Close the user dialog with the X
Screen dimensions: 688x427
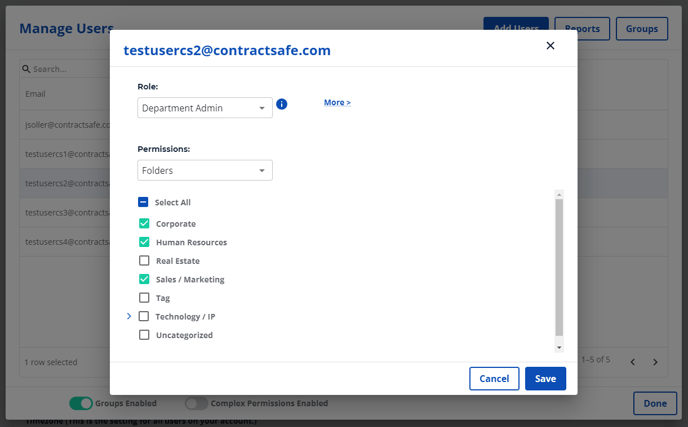(x=550, y=46)
